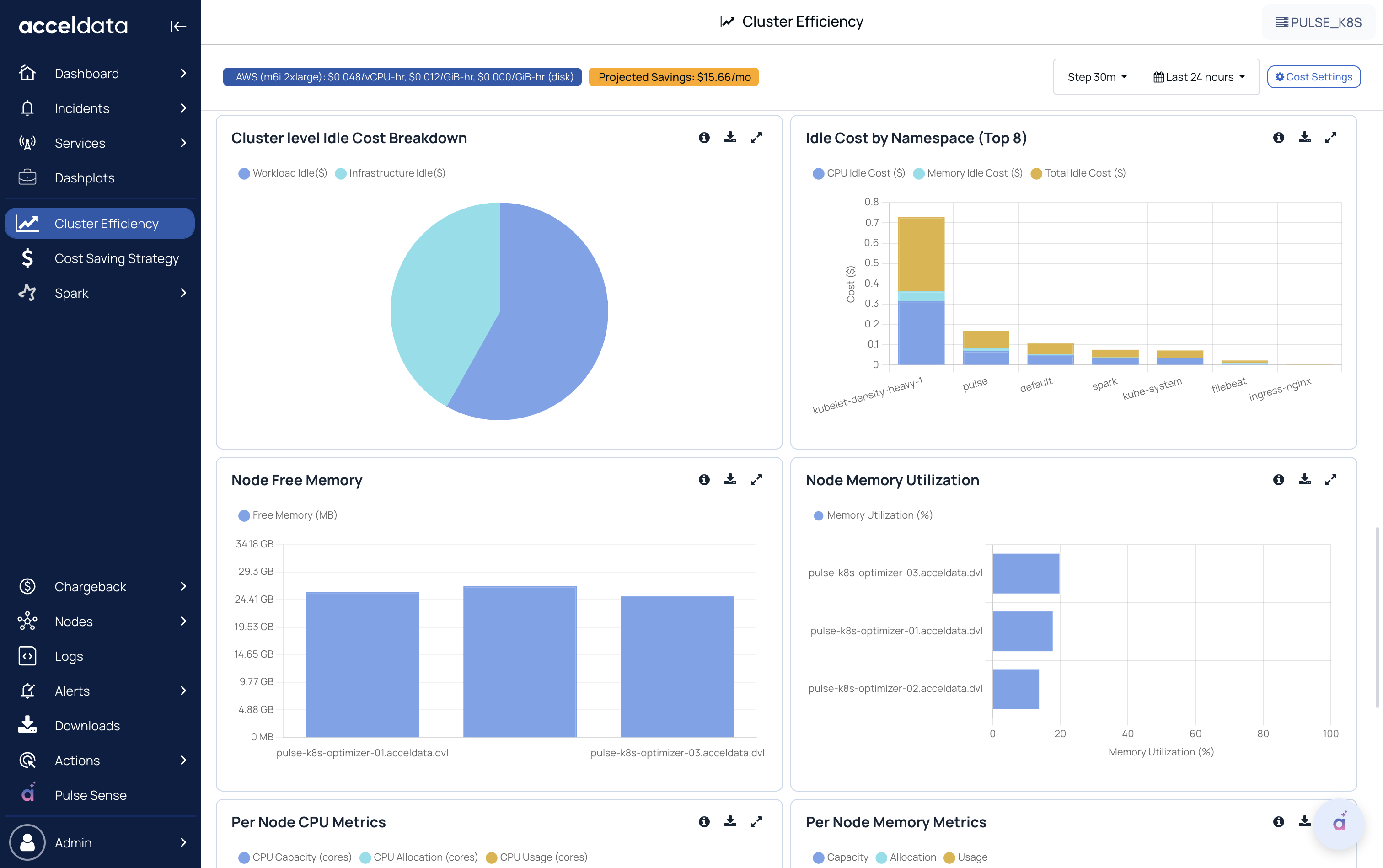Toggle CPU Allocation (cores) legend series

click(x=418, y=857)
